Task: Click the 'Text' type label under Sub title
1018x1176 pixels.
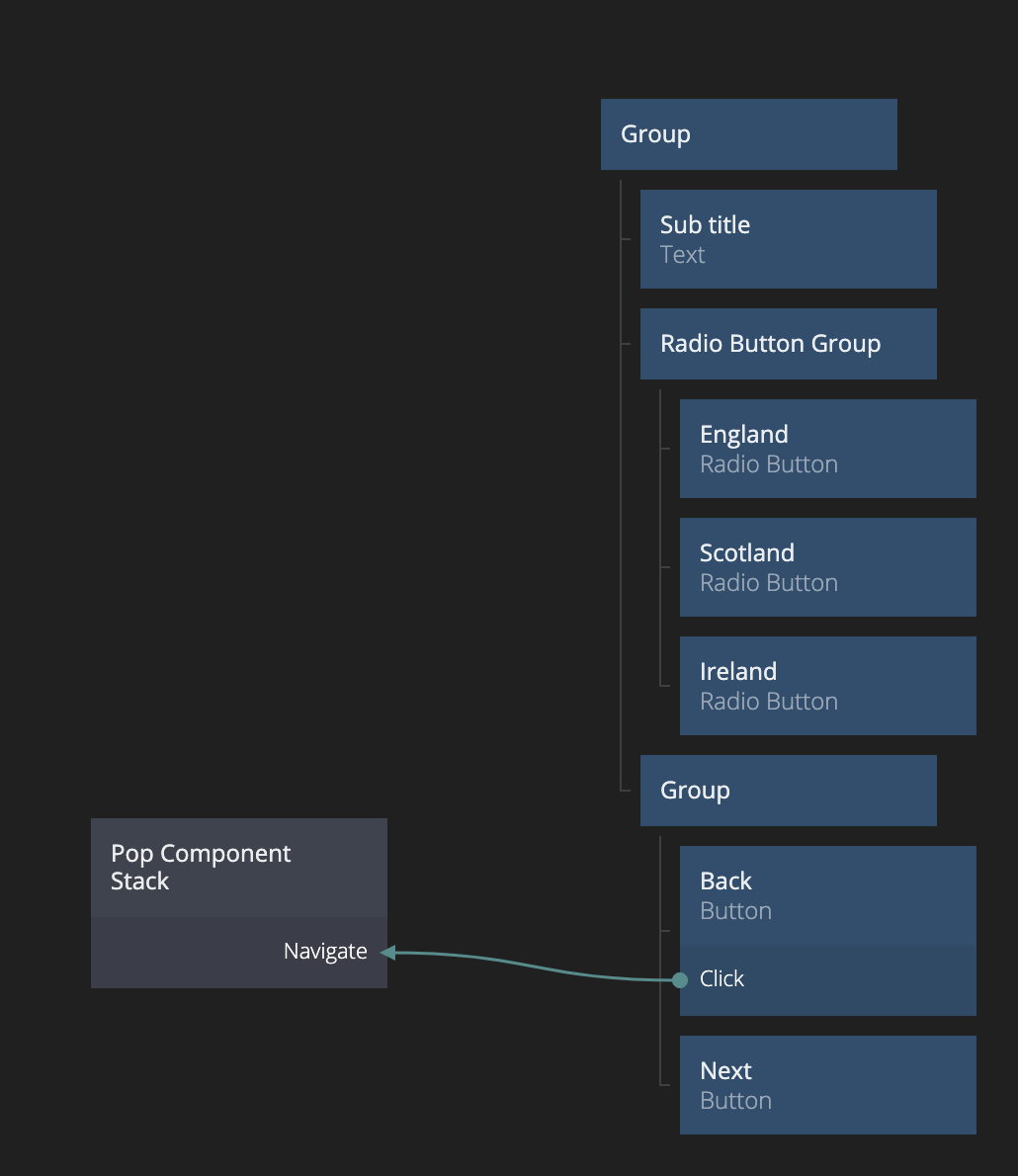Action: 682,255
